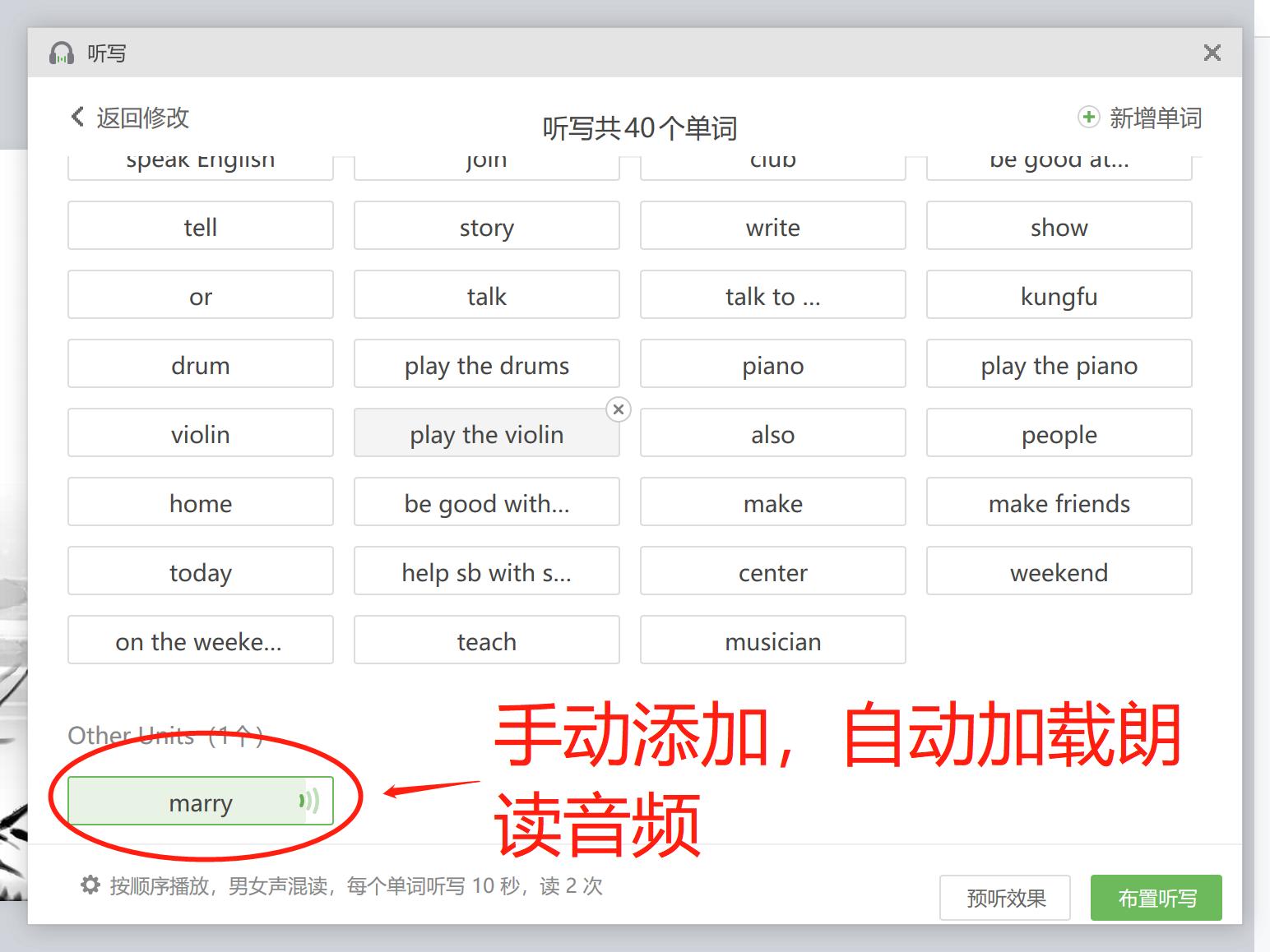
Task: Select the 'help sb with s...' word card
Action: click(487, 571)
